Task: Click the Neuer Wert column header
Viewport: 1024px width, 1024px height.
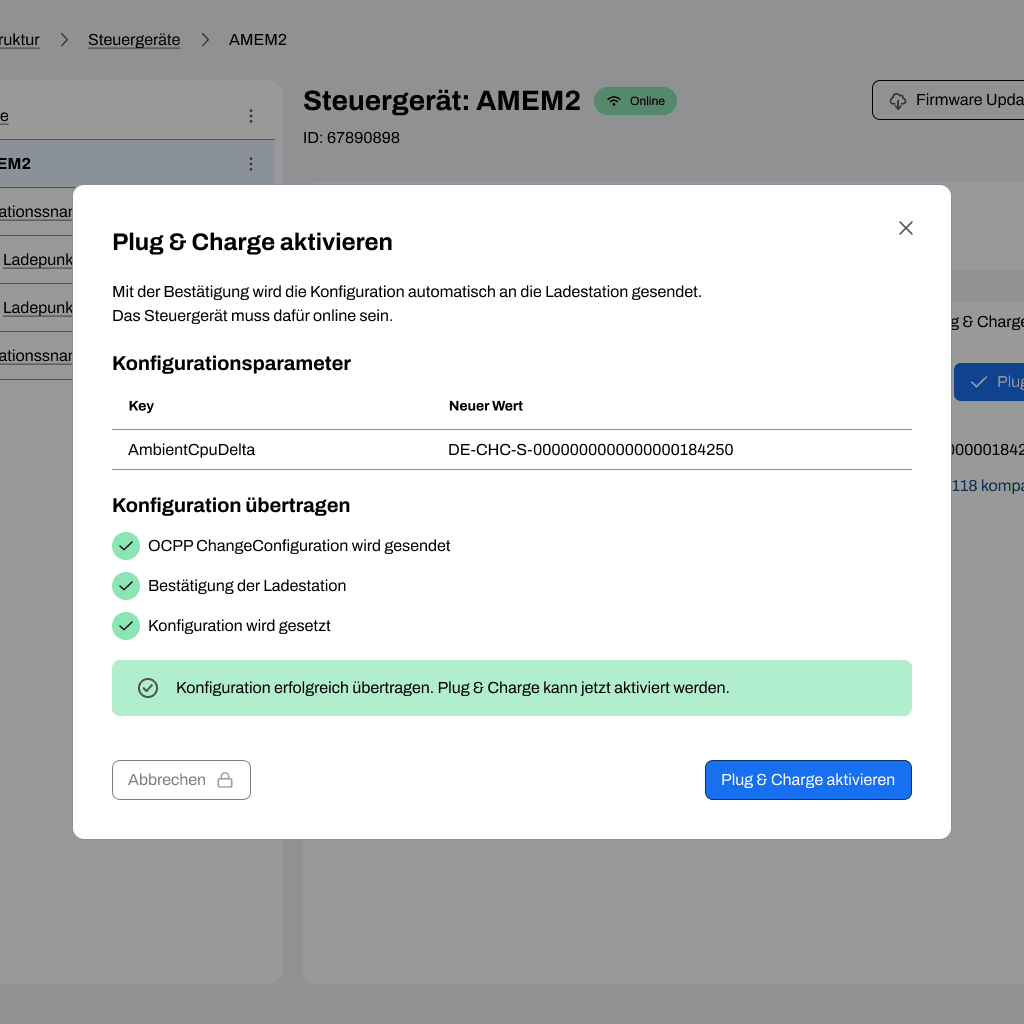Action: point(486,406)
